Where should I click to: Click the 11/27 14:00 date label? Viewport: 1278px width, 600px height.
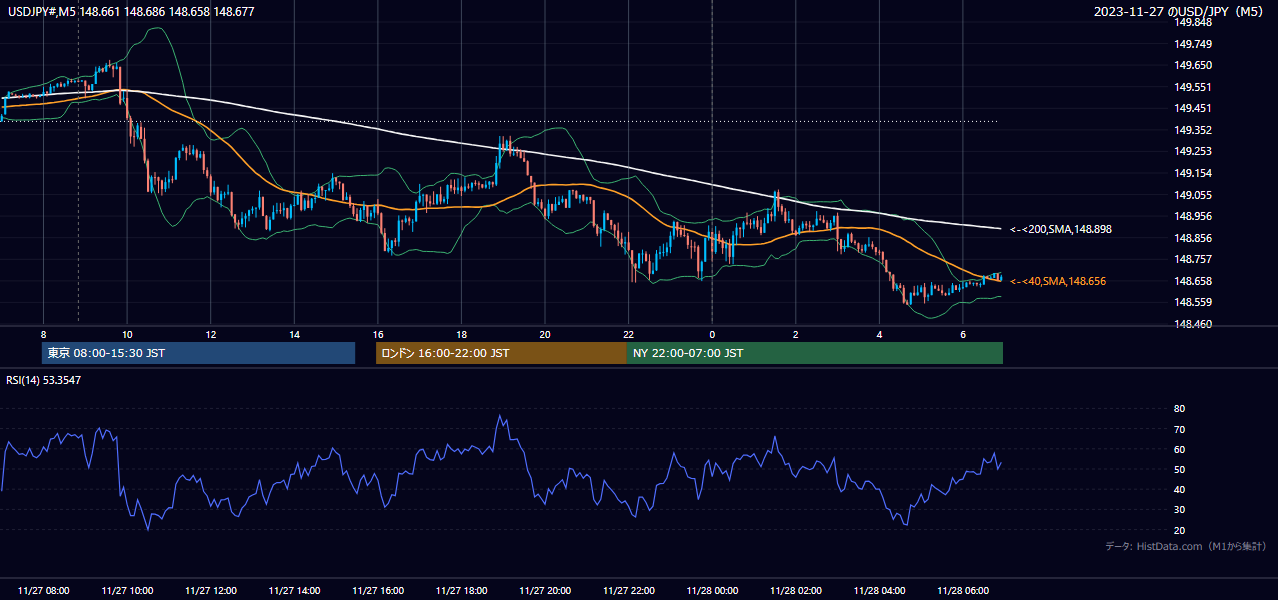(294, 591)
